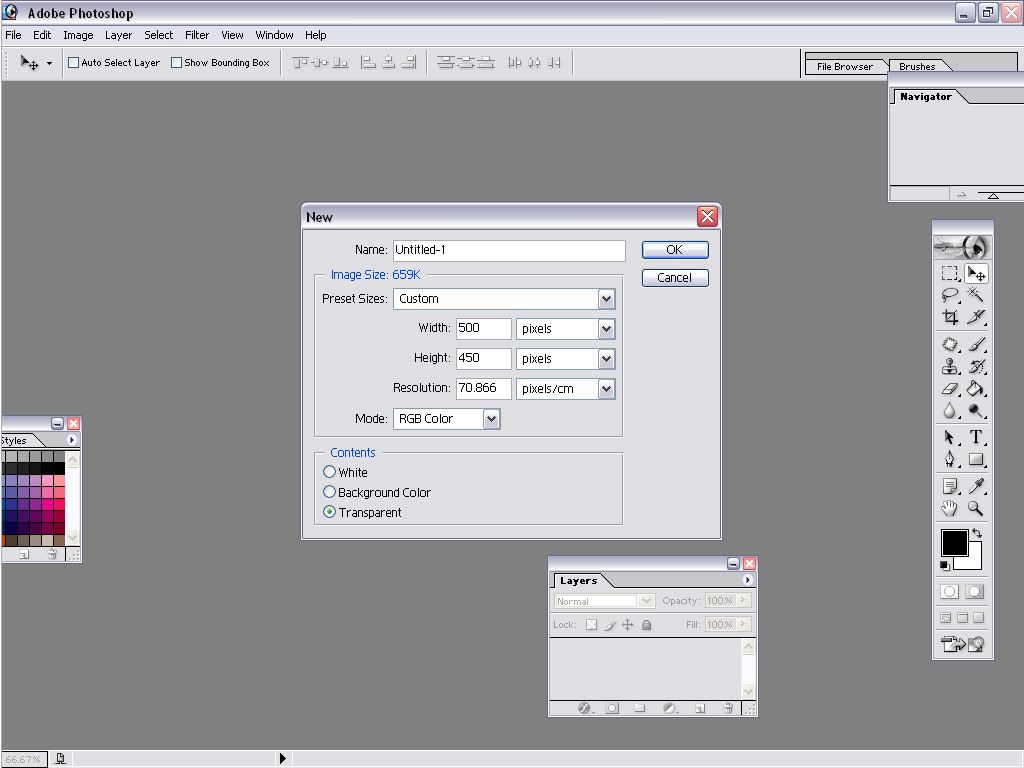The width and height of the screenshot is (1024, 768).
Task: Open the tool preset picker arrow
Action: tap(49, 63)
